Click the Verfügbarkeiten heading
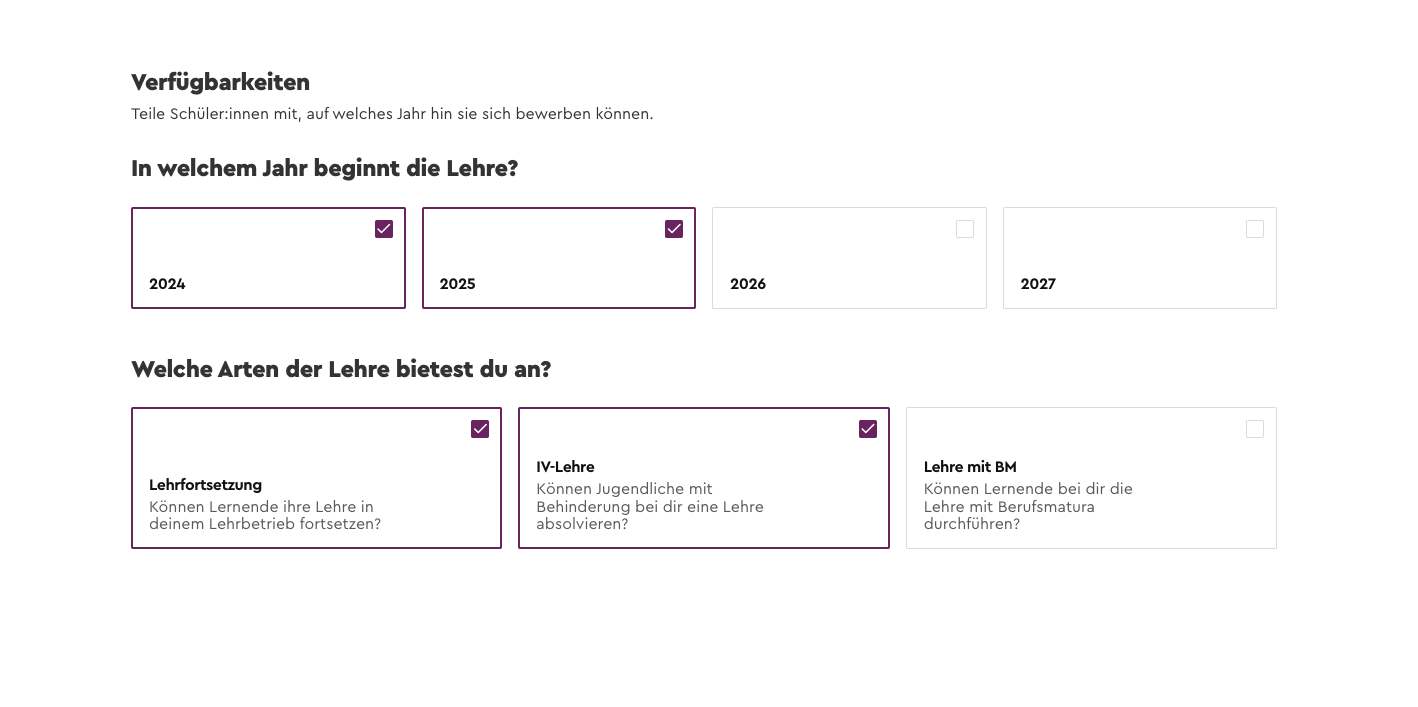 click(x=220, y=82)
